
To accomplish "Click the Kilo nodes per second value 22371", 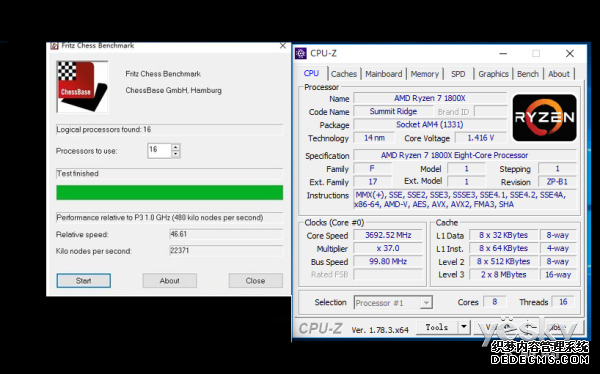I will tap(226, 251).
